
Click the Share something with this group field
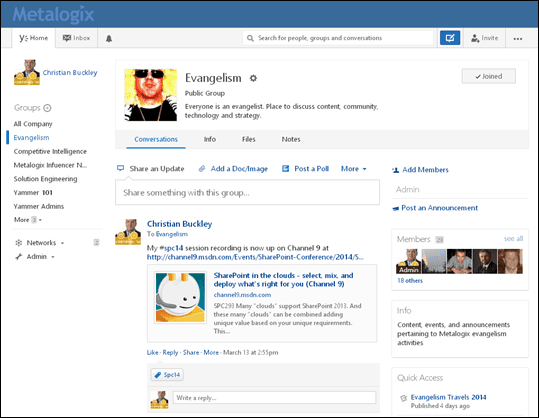coord(248,192)
